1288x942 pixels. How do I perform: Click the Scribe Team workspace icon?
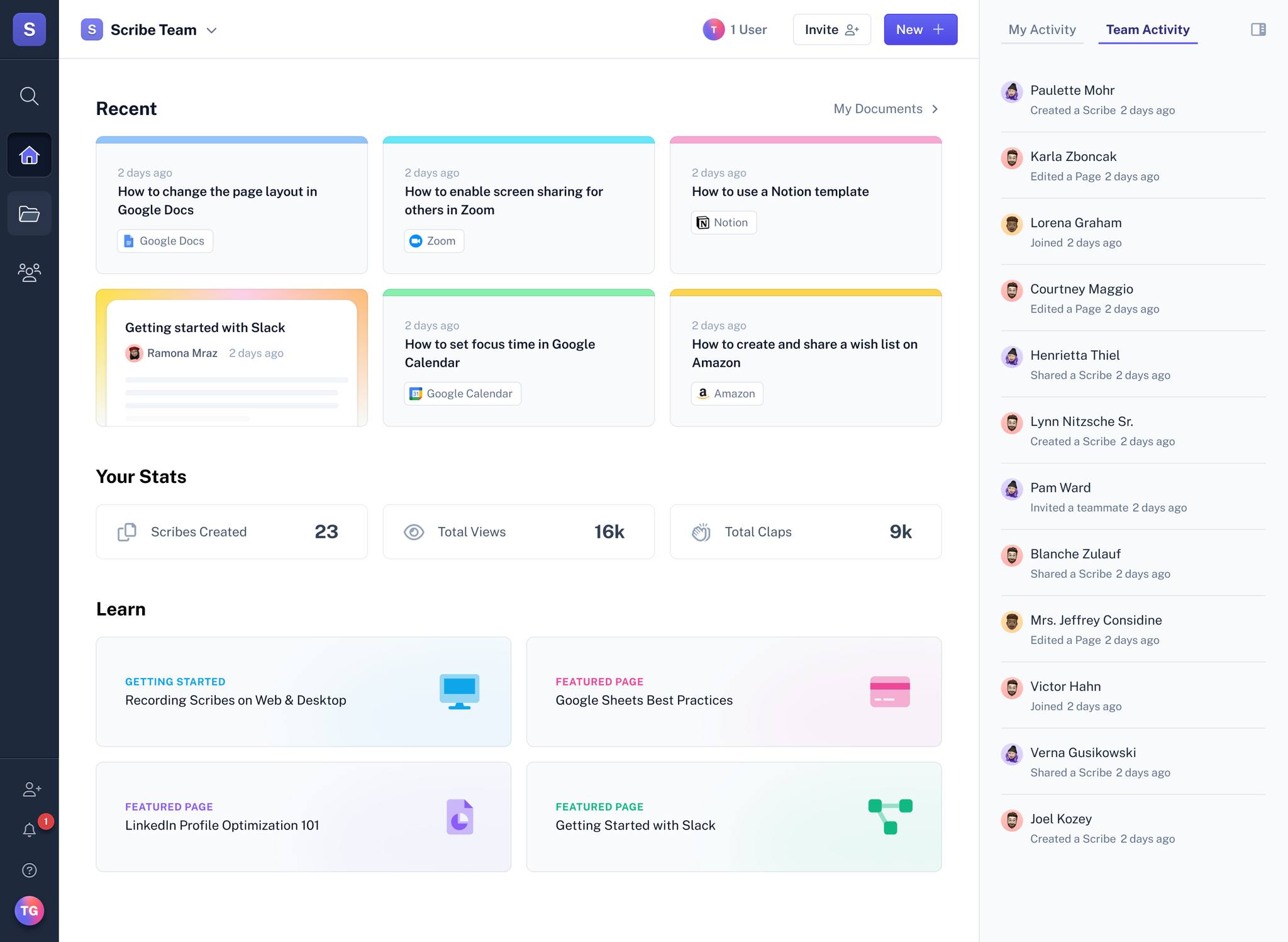point(92,30)
